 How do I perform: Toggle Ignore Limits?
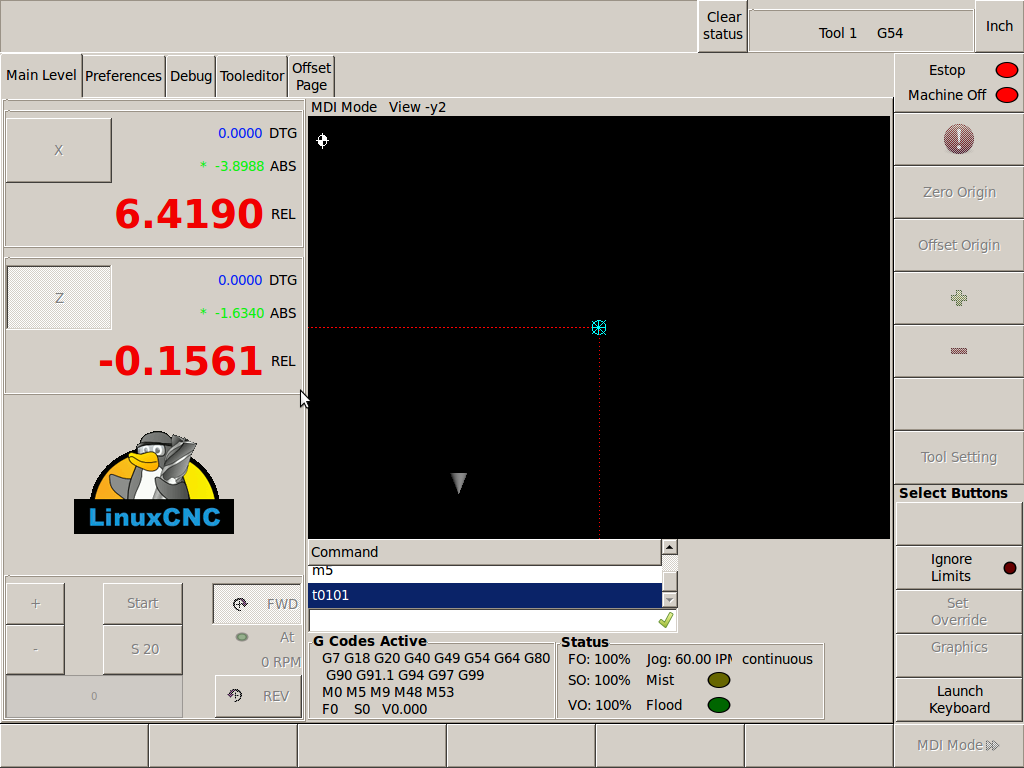(959, 568)
